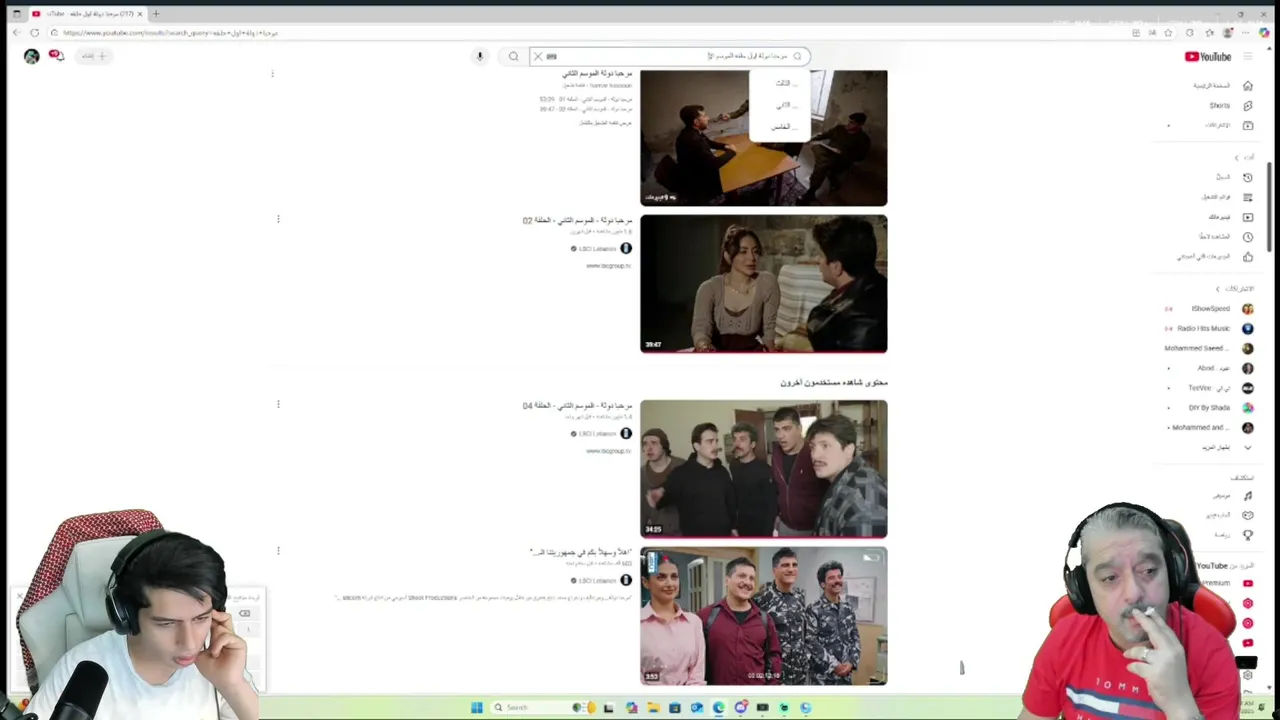This screenshot has width=1280, height=720.
Task: Reload the page with refresh icon
Action: coord(35,33)
